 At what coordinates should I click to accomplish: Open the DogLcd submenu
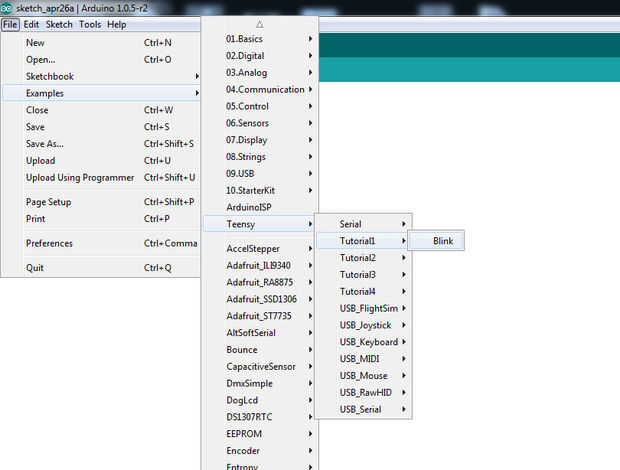[x=260, y=400]
